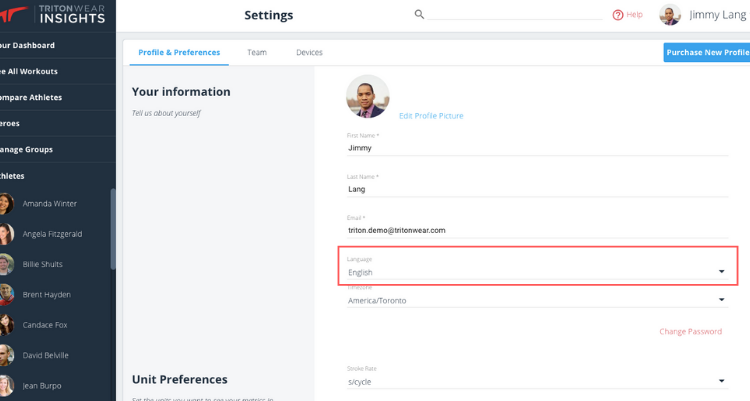The image size is (750, 401).
Task: Click Brent Hayden's avatar
Action: click(x=6, y=295)
